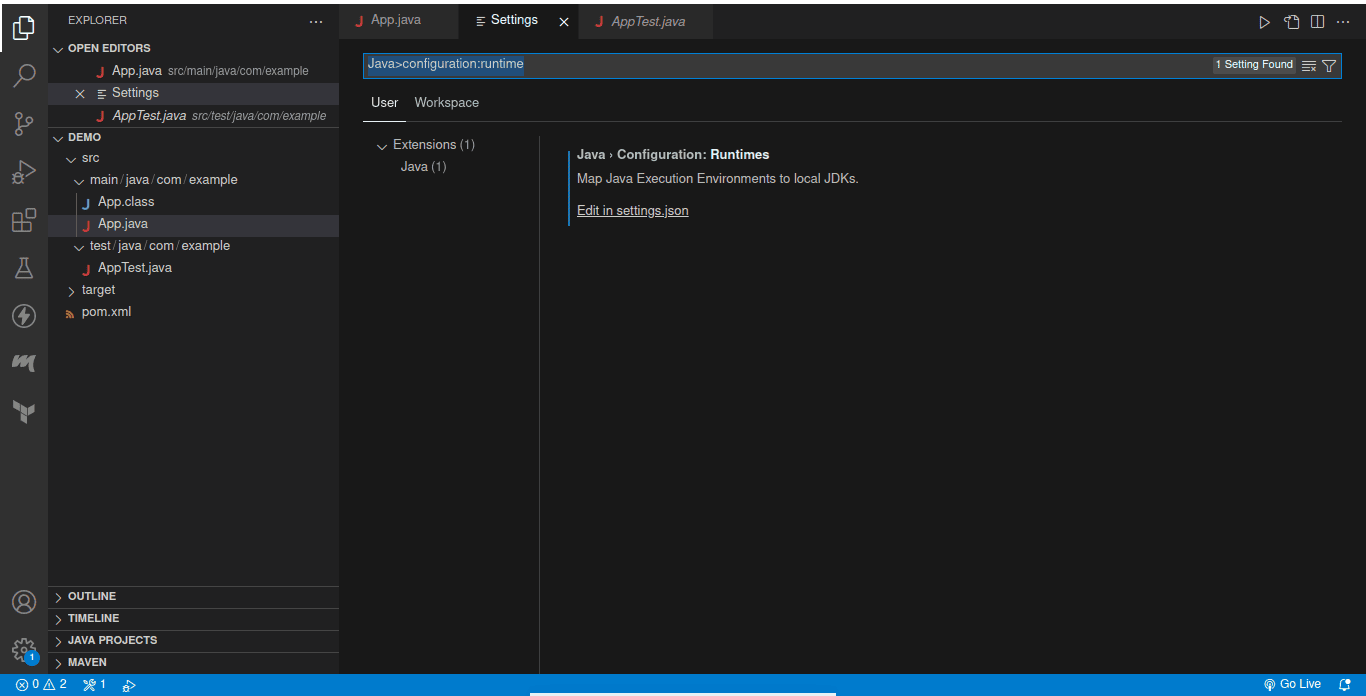Expand the Timeline panel
Image resolution: width=1366 pixels, height=696 pixels.
coord(193,619)
